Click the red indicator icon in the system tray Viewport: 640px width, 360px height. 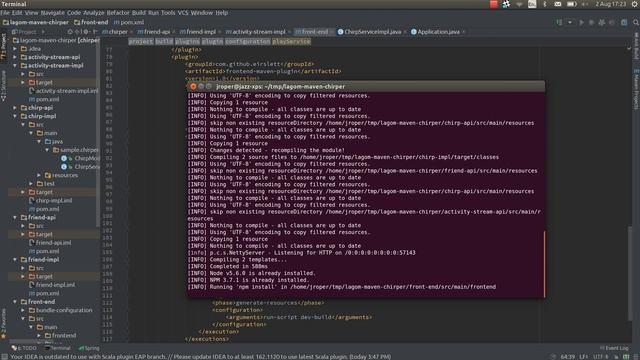(493, 4)
